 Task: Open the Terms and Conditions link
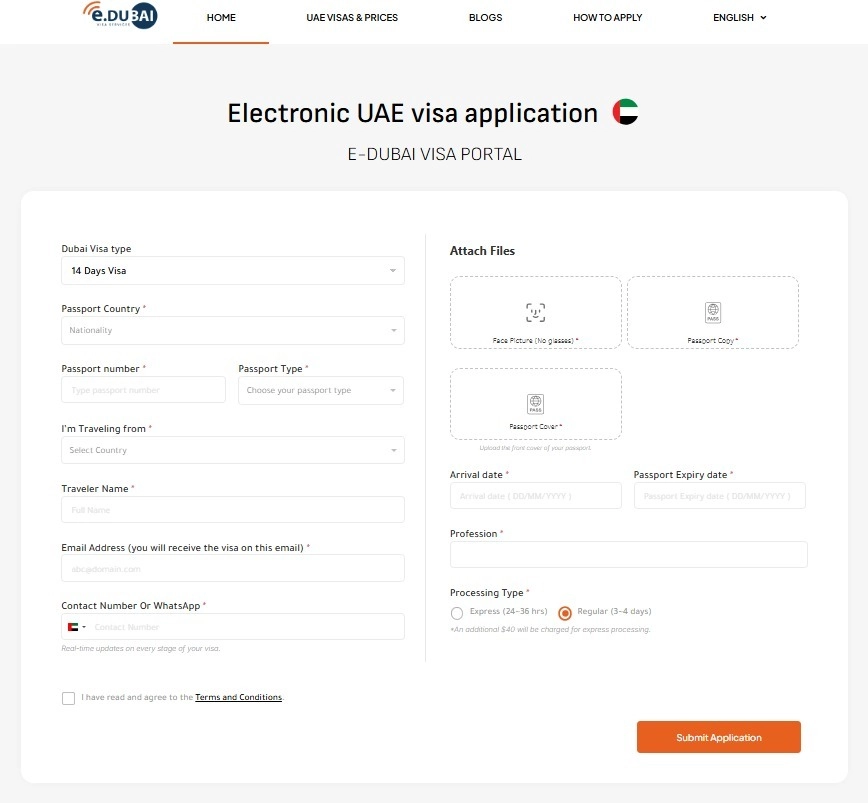[238, 697]
